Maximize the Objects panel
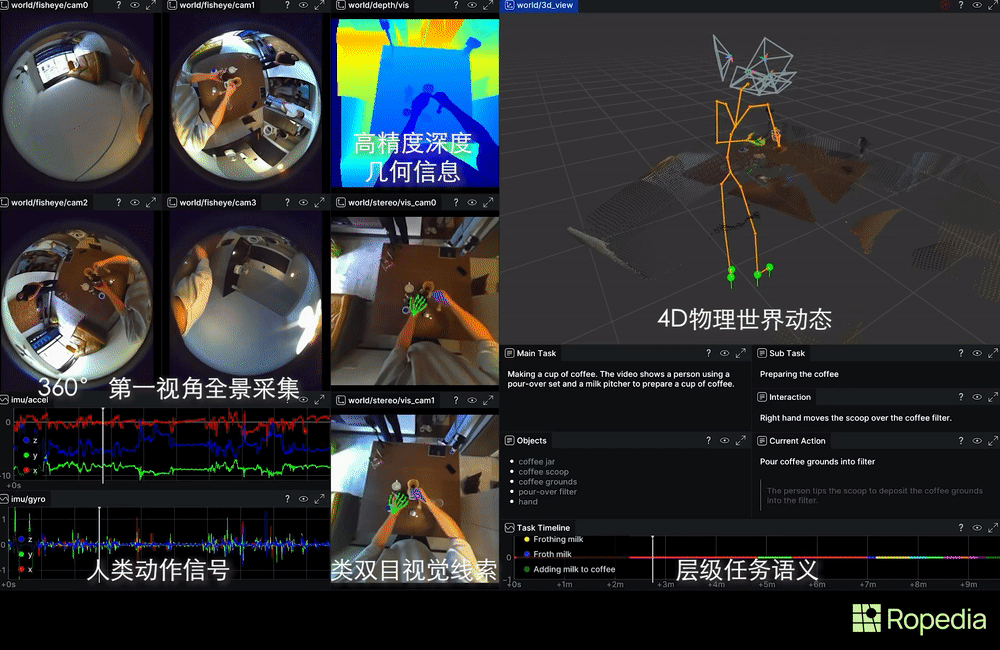 pyautogui.click(x=740, y=441)
